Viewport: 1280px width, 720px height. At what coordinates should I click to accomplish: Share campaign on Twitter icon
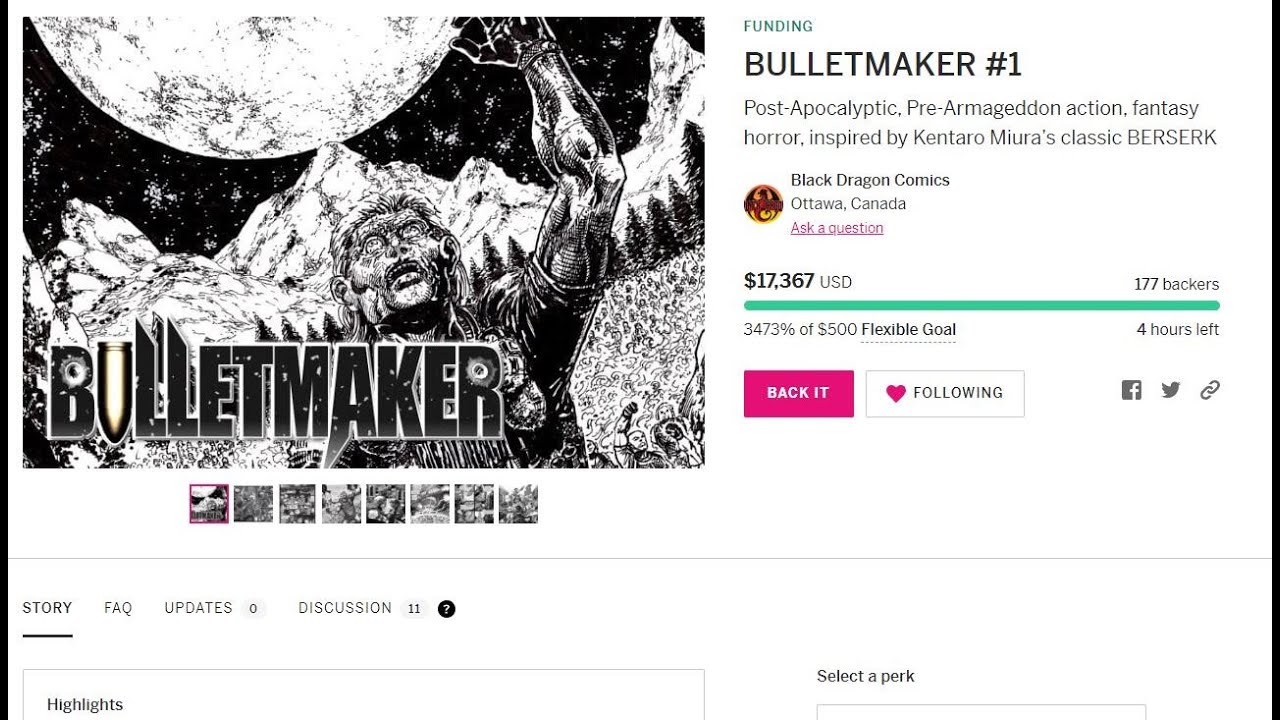tap(1171, 391)
